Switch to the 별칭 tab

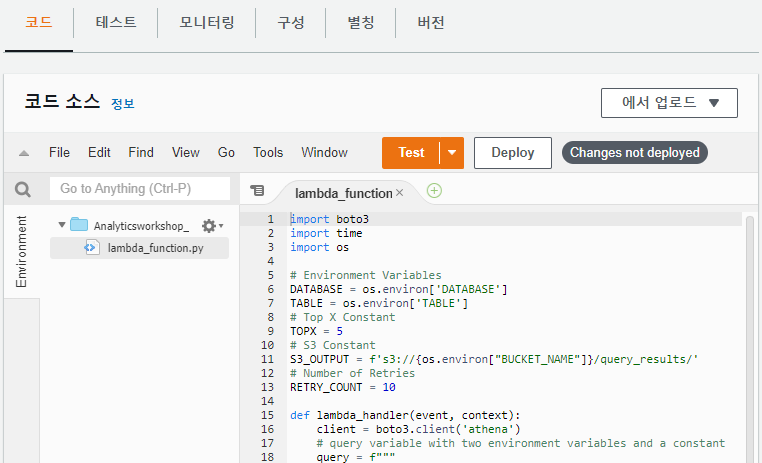(361, 22)
